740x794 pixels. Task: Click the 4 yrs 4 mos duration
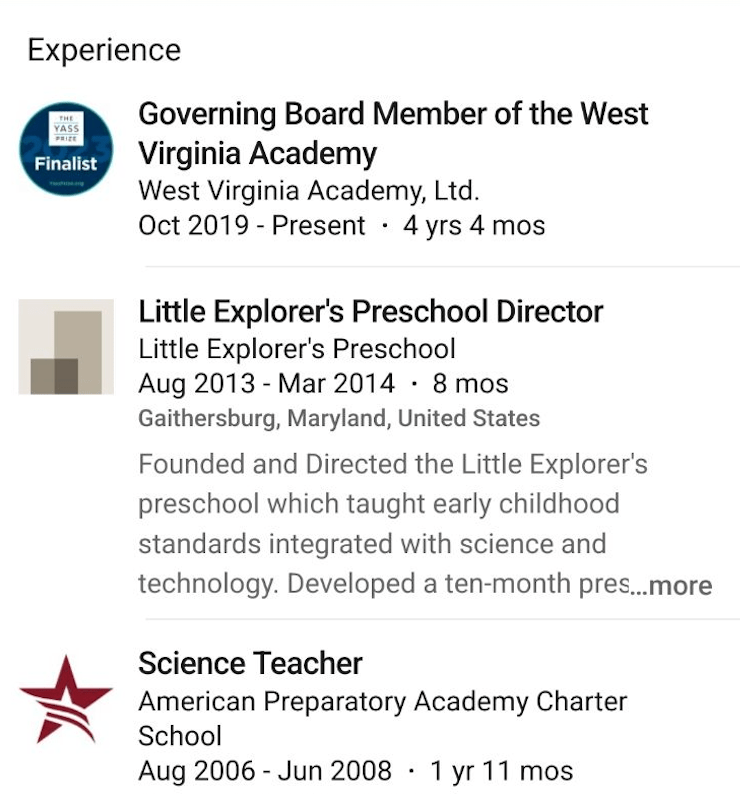click(x=474, y=226)
